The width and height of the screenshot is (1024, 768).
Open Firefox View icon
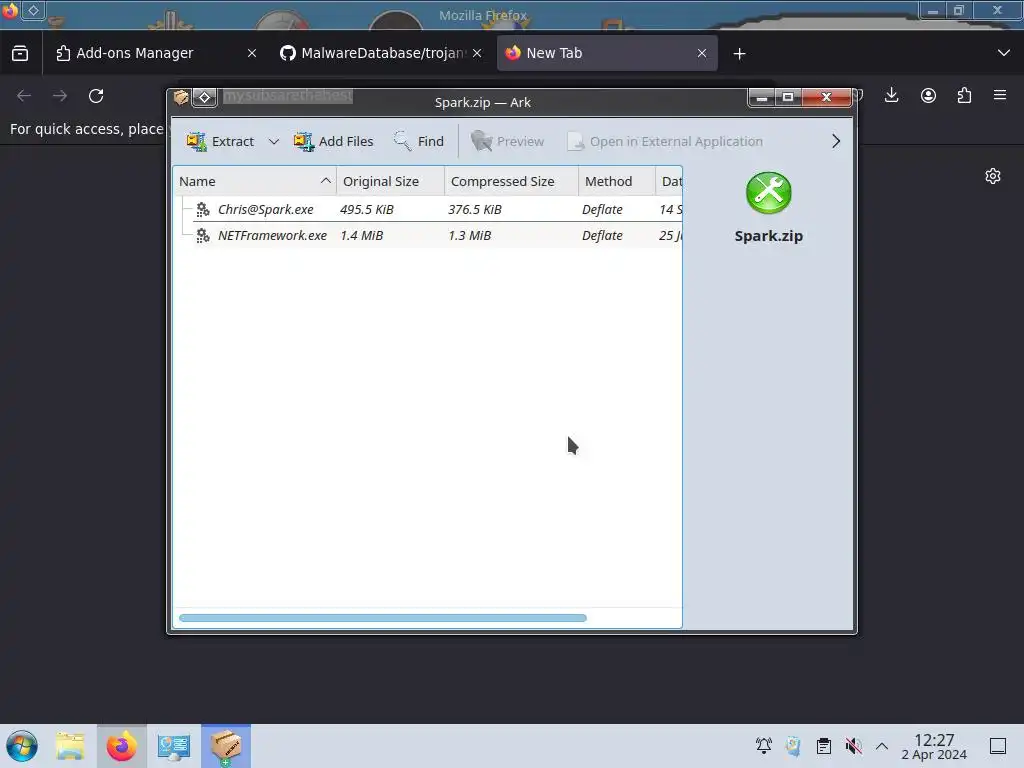pos(20,53)
